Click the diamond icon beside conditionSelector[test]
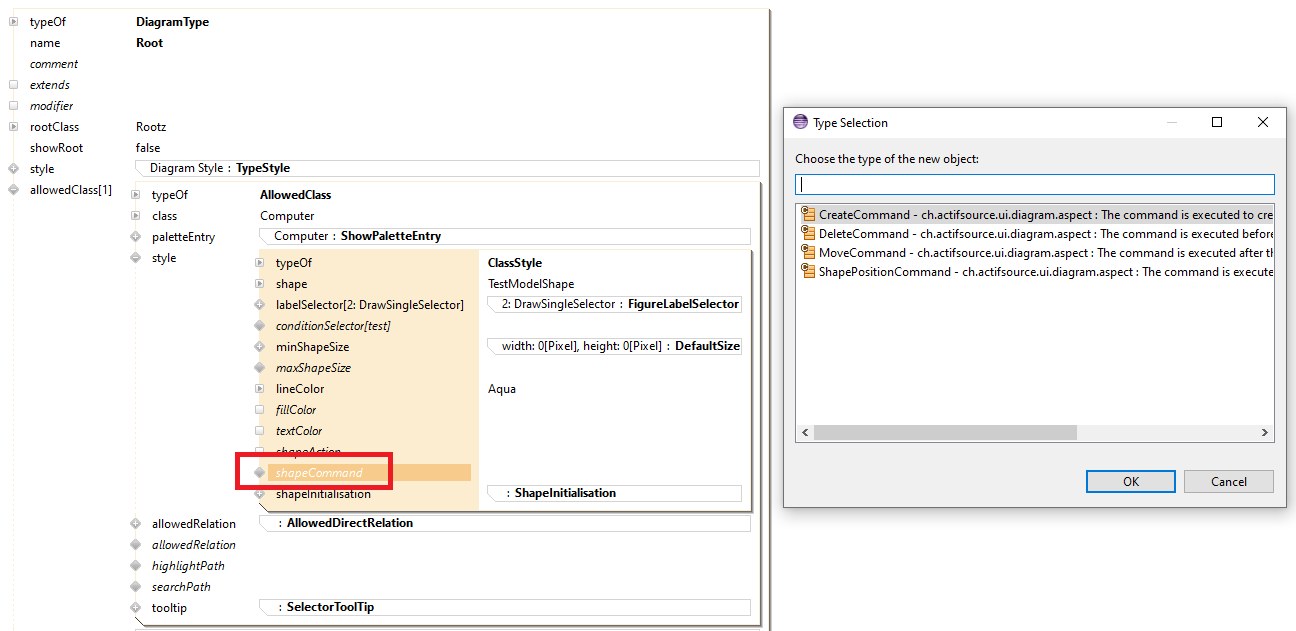1296x631 pixels. (x=259, y=326)
